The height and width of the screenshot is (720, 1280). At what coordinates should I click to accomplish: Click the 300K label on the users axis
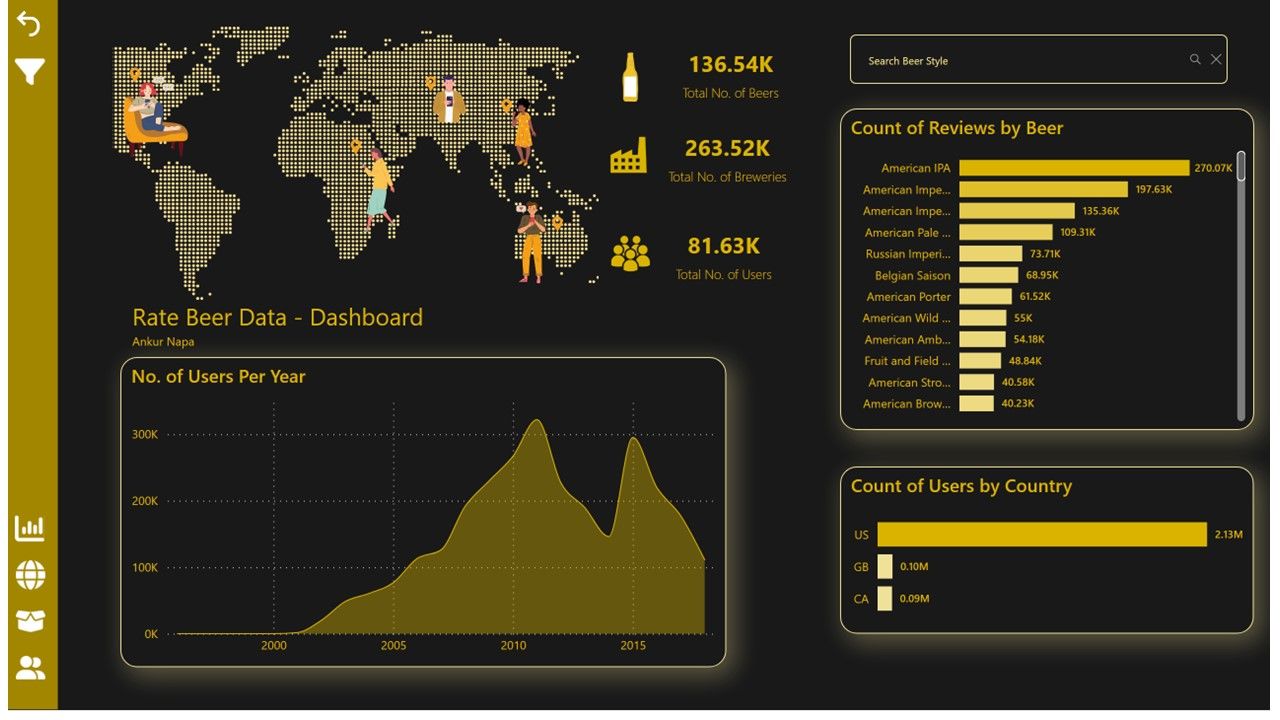(x=145, y=435)
